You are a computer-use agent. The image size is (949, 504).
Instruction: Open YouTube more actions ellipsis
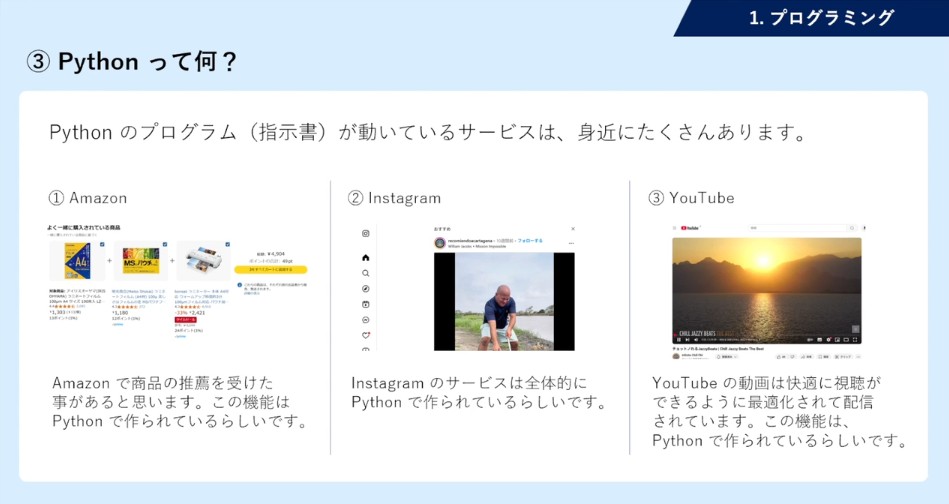point(858,357)
